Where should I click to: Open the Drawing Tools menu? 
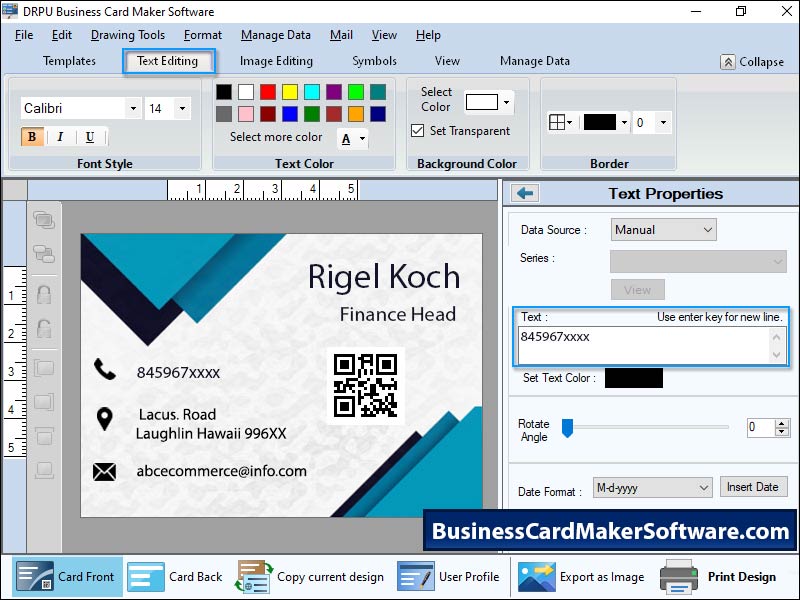[127, 35]
